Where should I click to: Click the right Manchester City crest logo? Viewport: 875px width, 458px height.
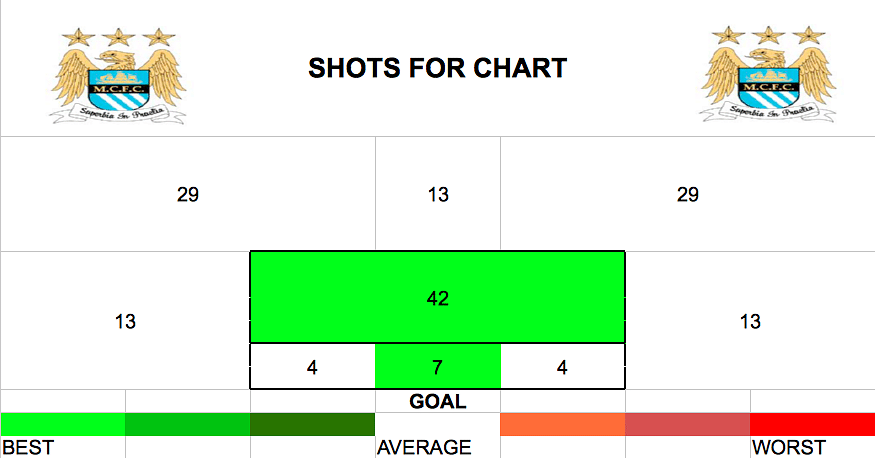768,74
